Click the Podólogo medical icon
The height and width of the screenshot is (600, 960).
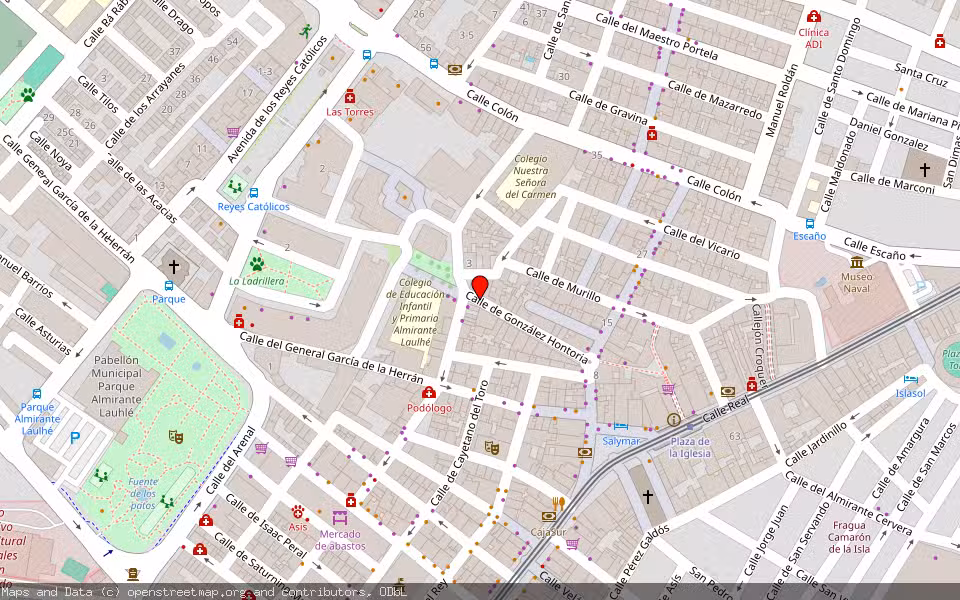pyautogui.click(x=429, y=392)
